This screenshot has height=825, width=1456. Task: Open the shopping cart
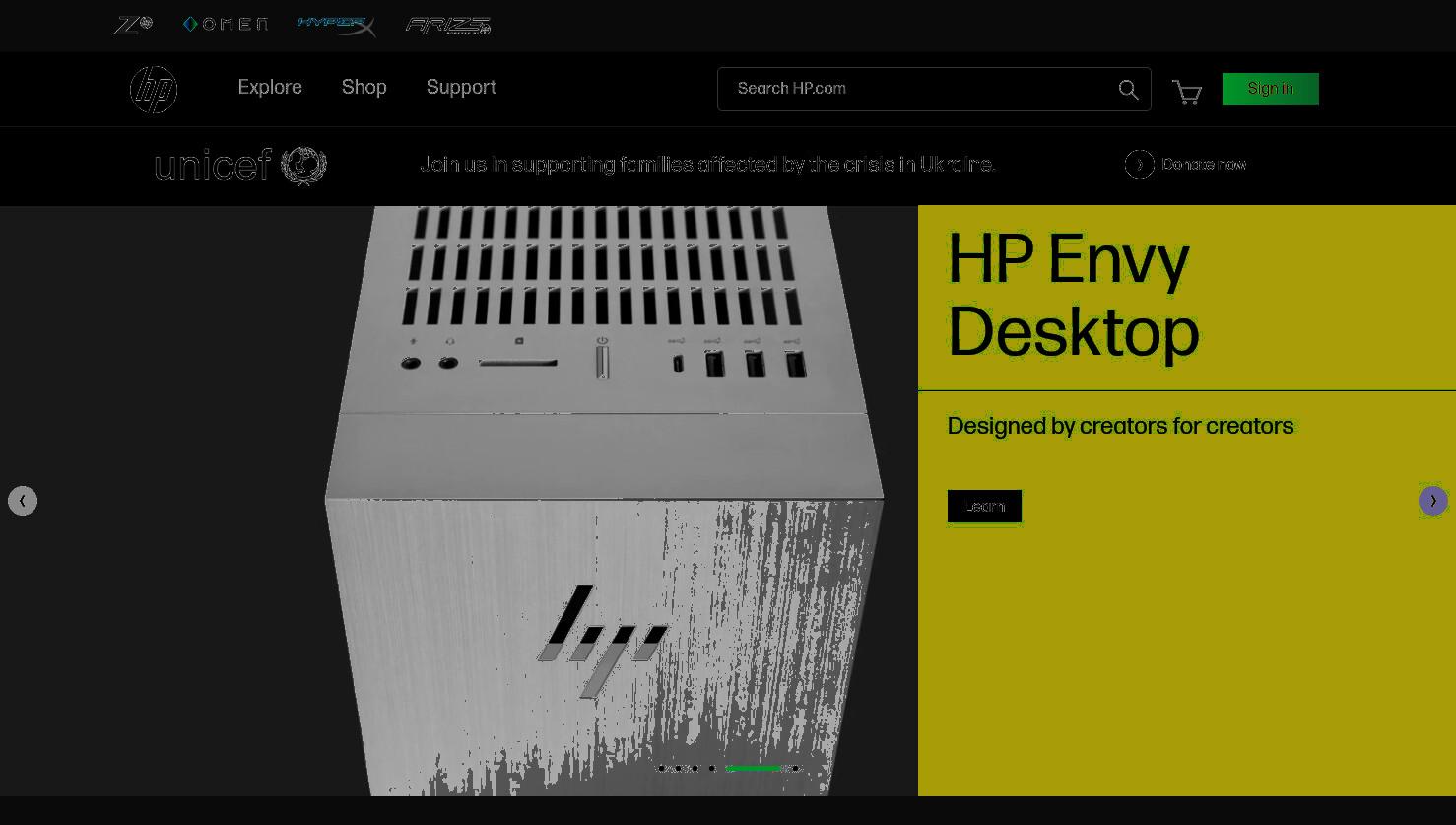click(x=1187, y=92)
